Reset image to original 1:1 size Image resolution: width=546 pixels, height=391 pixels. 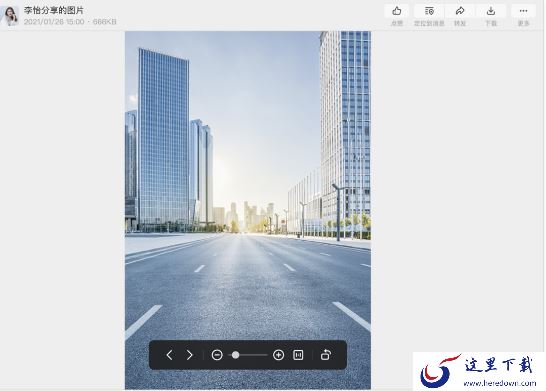(298, 355)
